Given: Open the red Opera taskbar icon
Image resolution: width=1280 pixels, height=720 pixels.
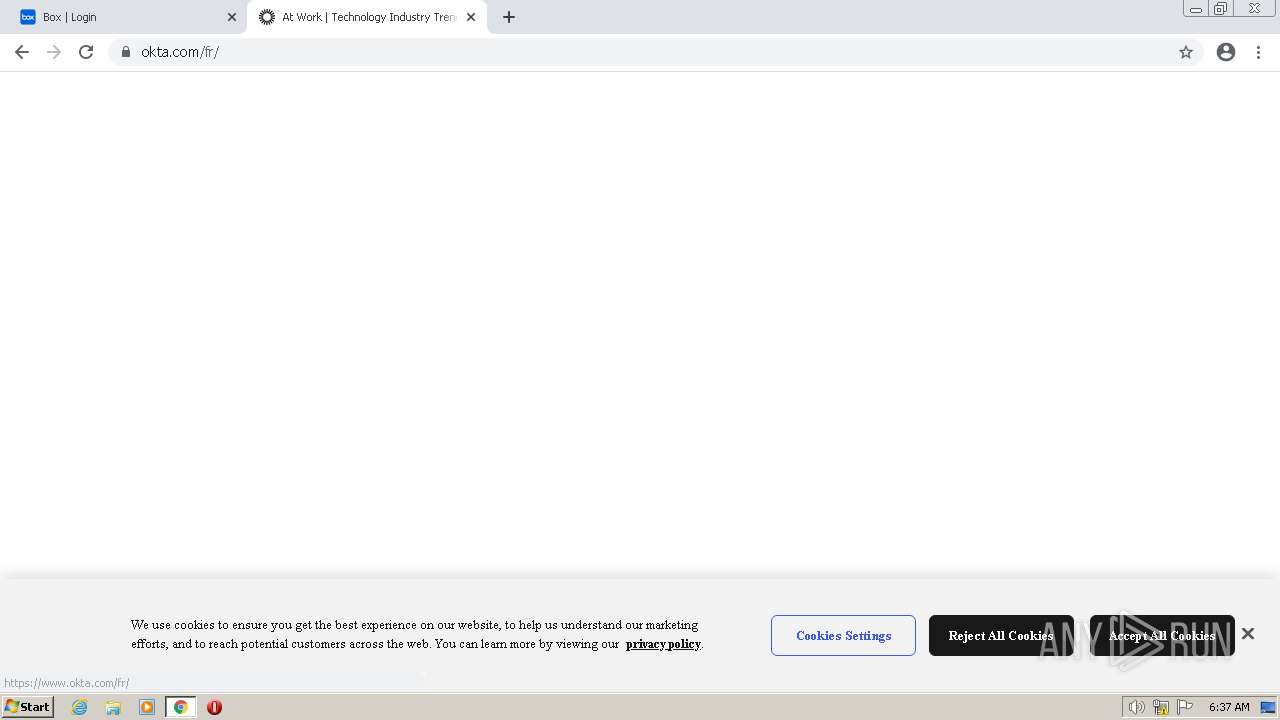Looking at the screenshot, I should pyautogui.click(x=214, y=707).
